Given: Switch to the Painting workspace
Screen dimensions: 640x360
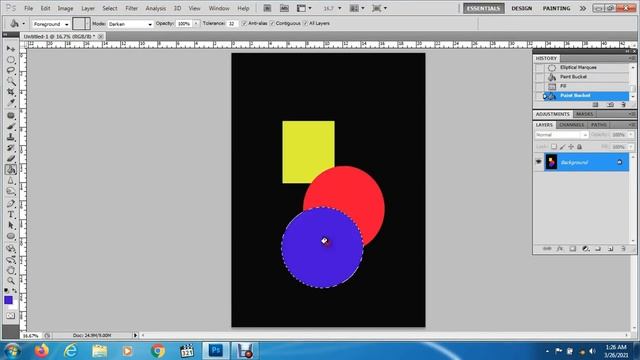Looking at the screenshot, I should [x=556, y=8].
